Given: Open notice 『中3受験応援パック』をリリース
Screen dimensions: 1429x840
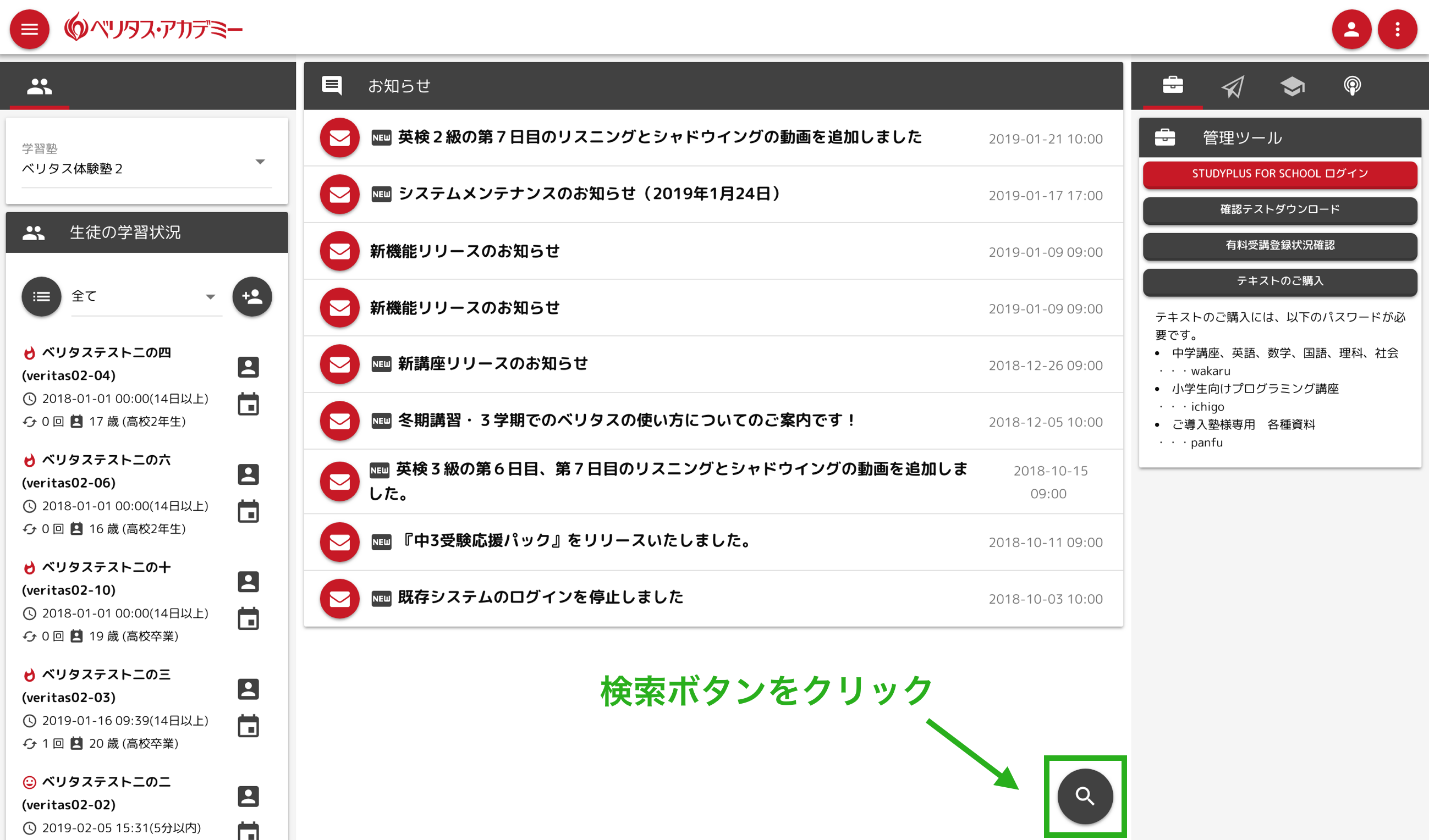Looking at the screenshot, I should coord(713,542).
